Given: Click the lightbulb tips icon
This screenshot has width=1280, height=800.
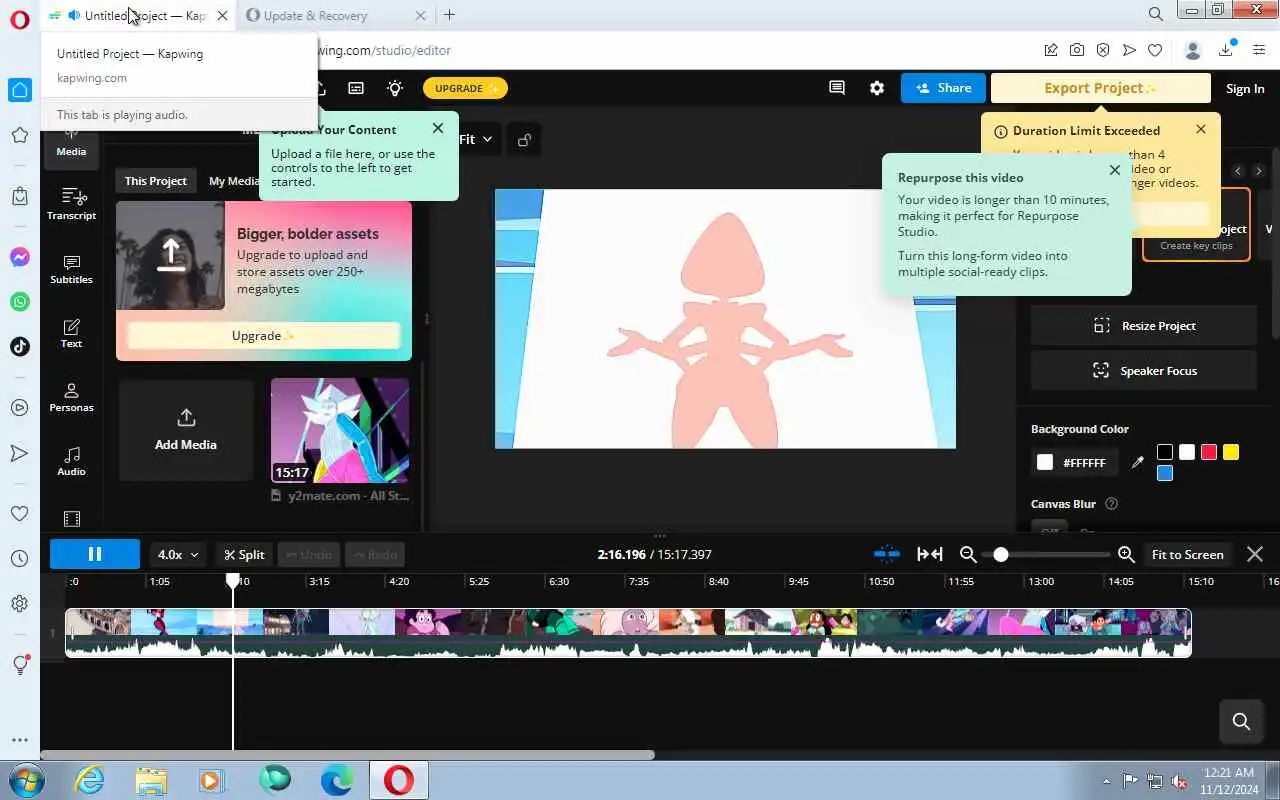Looking at the screenshot, I should click(x=395, y=88).
